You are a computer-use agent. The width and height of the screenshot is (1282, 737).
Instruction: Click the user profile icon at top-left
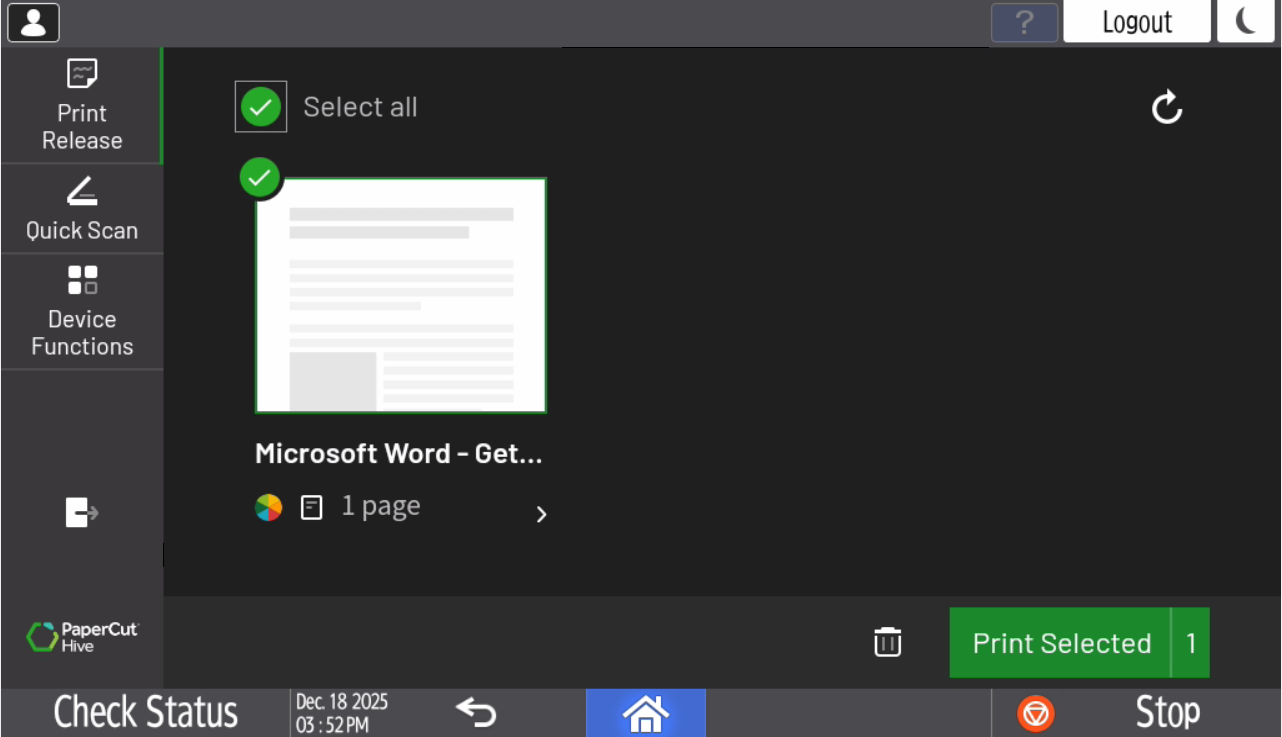[x=33, y=22]
